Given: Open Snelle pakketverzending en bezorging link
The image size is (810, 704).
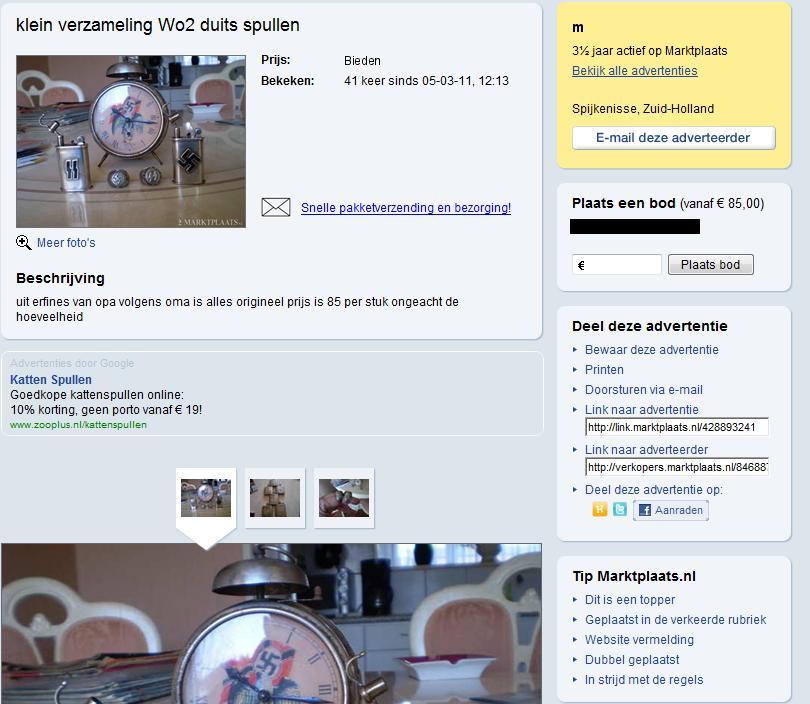Looking at the screenshot, I should (406, 208).
